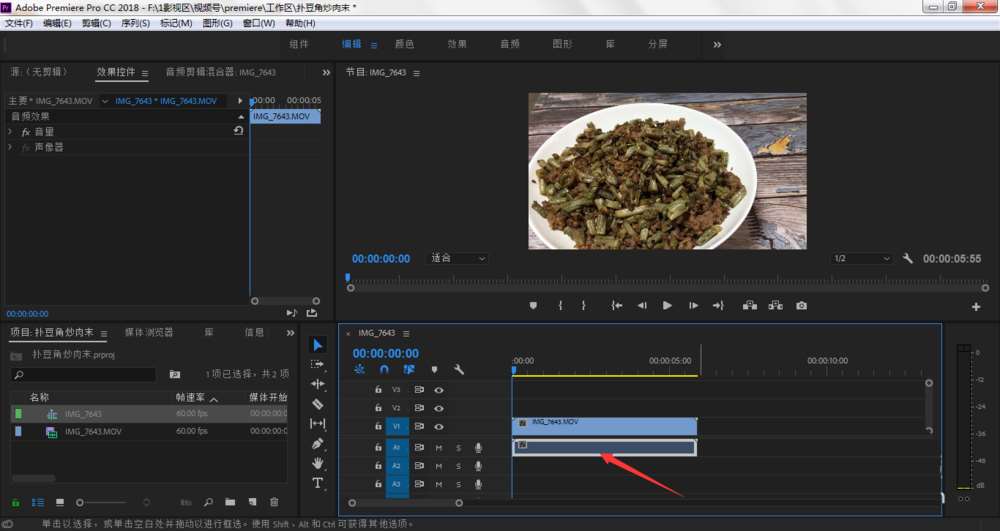The width and height of the screenshot is (1000, 531).
Task: Select the Pen tool
Action: tap(318, 443)
